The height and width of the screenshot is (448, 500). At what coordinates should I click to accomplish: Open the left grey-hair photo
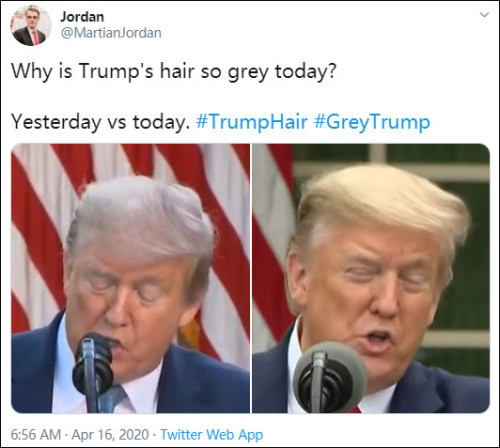click(x=130, y=278)
